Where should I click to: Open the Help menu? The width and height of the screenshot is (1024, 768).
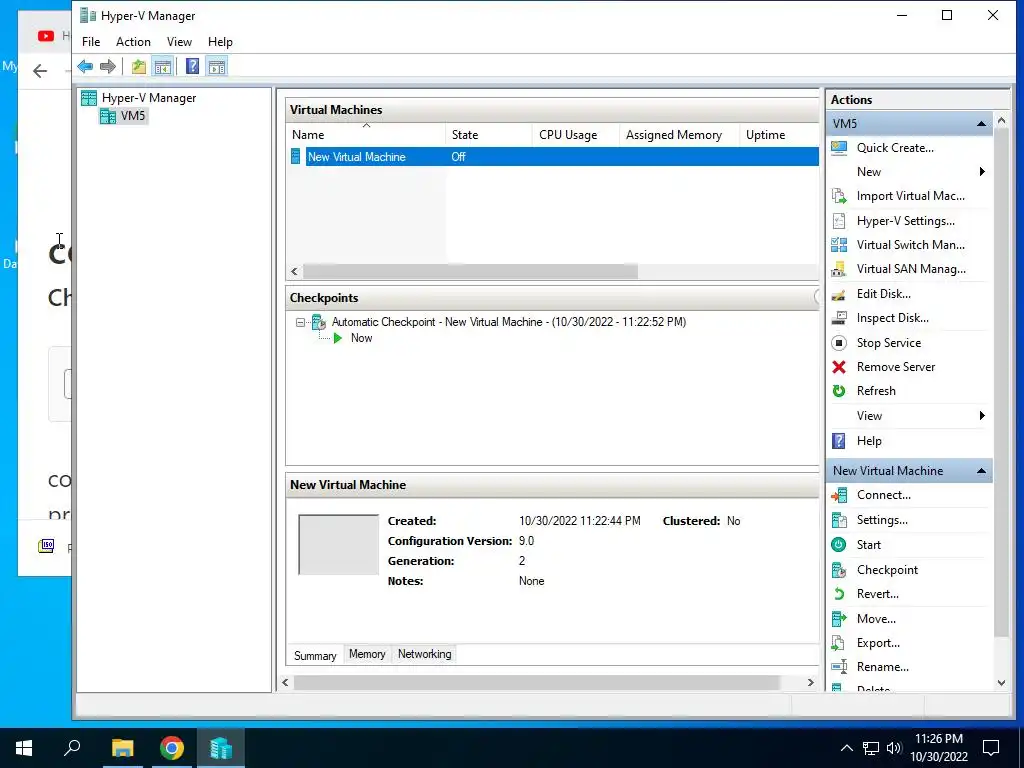[x=220, y=42]
